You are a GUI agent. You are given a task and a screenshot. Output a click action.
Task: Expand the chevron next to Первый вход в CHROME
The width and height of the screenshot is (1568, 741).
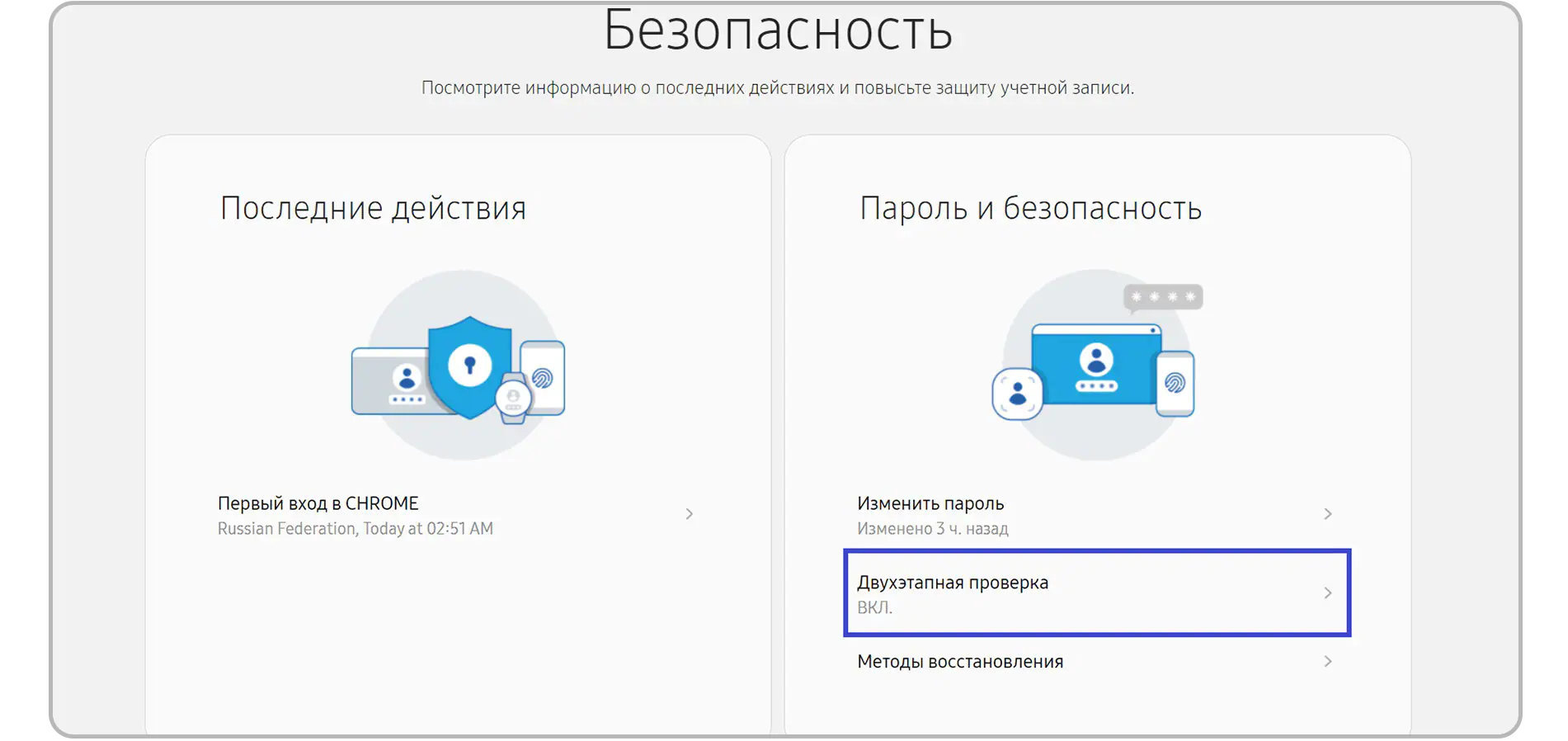tap(689, 514)
